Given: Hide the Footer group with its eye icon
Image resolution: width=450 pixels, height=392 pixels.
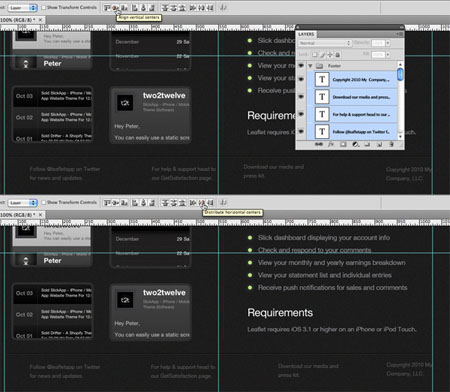Looking at the screenshot, I should point(301,66).
